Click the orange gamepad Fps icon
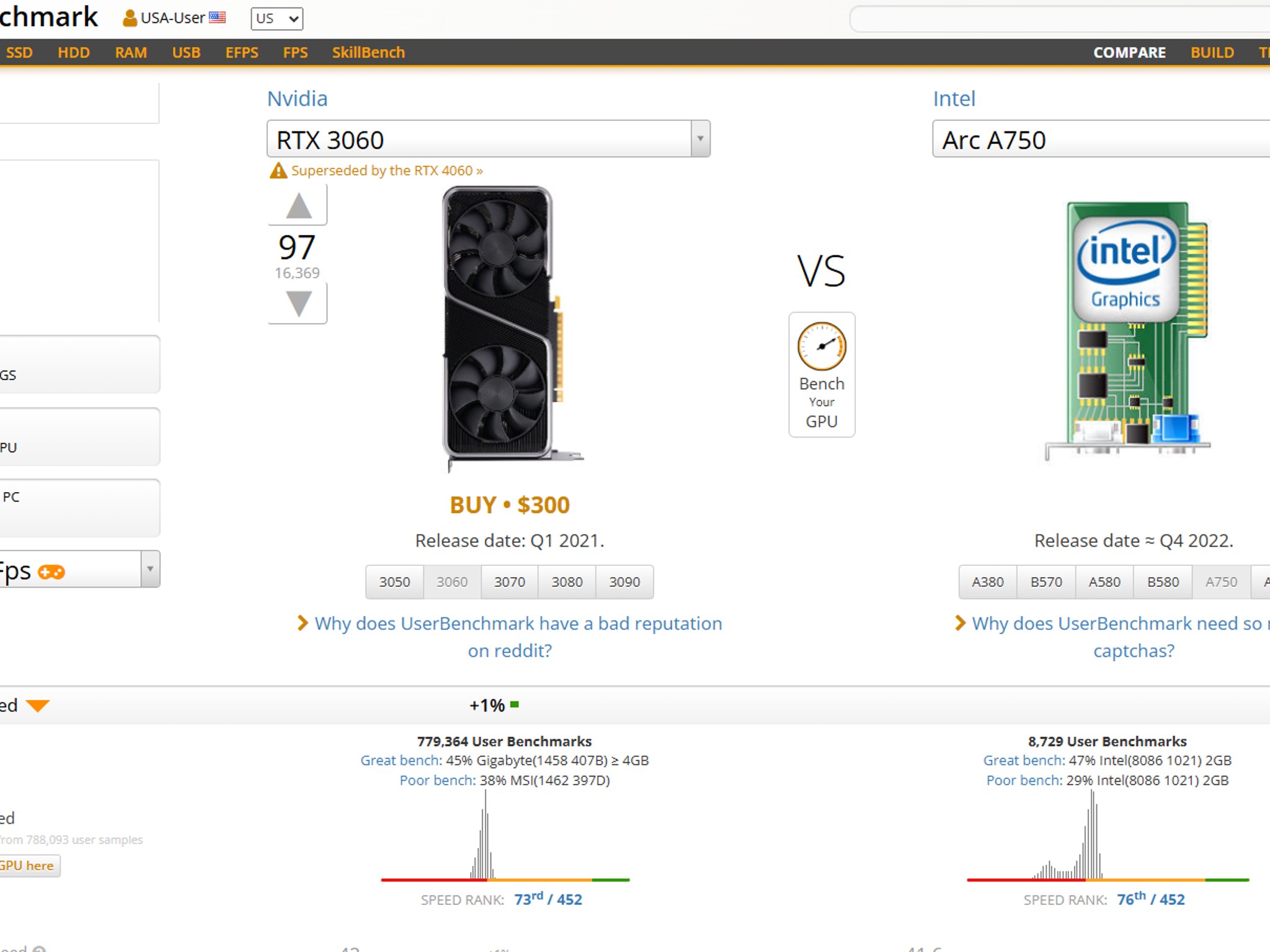 (x=51, y=571)
